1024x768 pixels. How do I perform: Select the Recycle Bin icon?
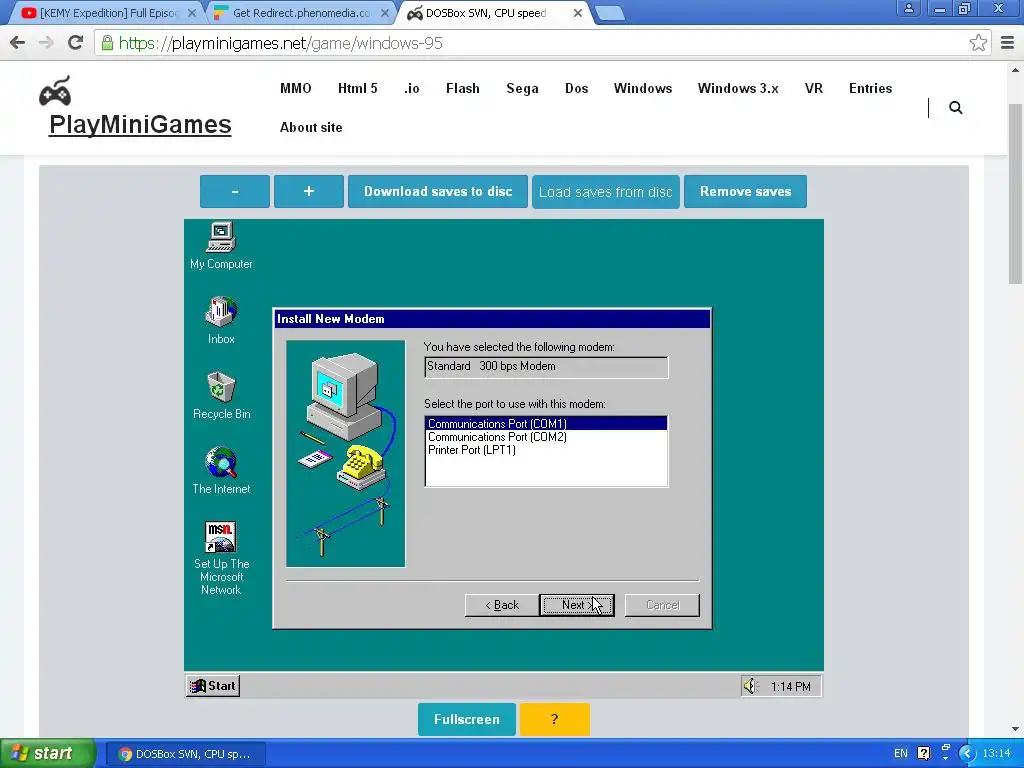221,395
